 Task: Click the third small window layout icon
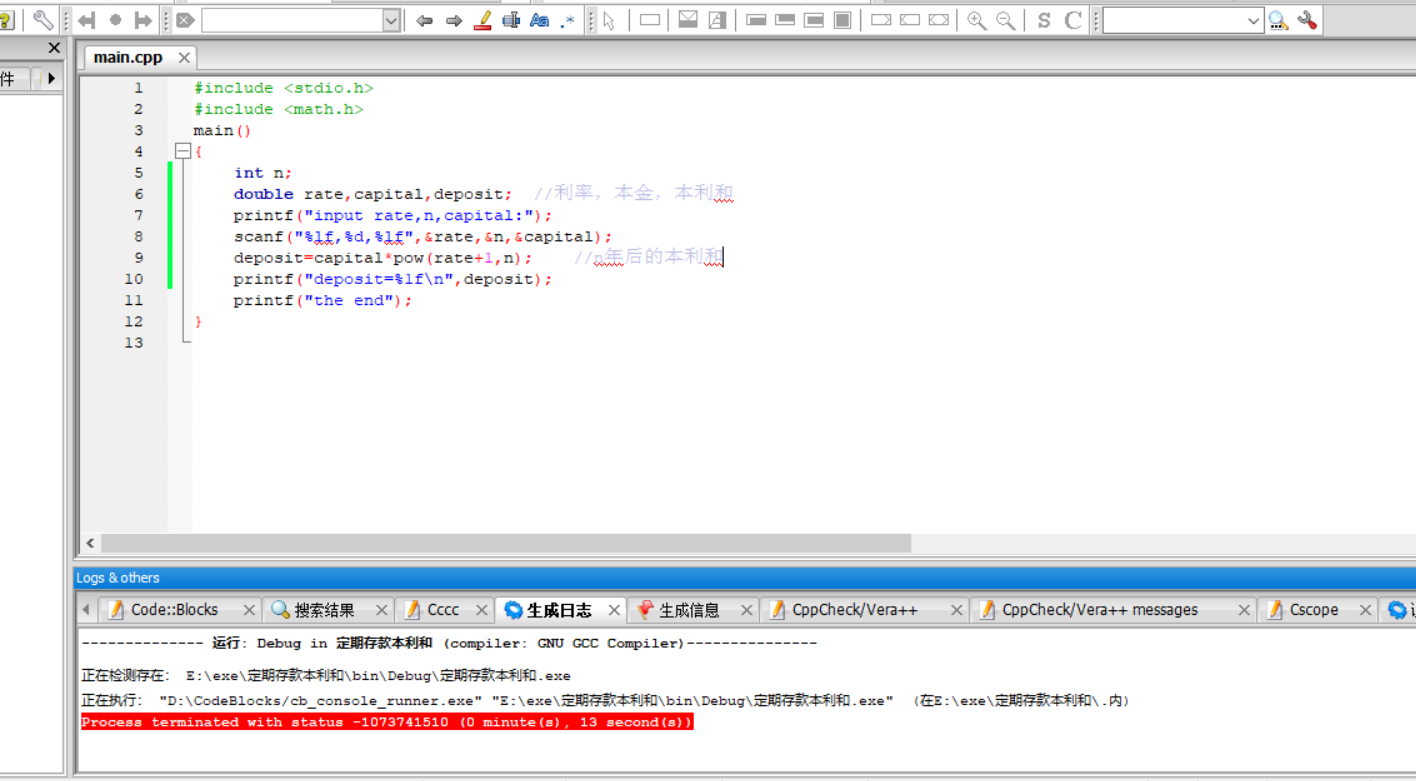click(815, 20)
